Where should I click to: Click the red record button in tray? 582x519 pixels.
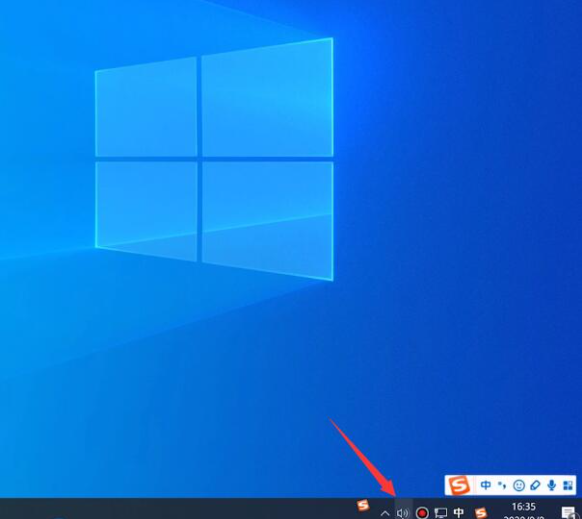[x=422, y=513]
